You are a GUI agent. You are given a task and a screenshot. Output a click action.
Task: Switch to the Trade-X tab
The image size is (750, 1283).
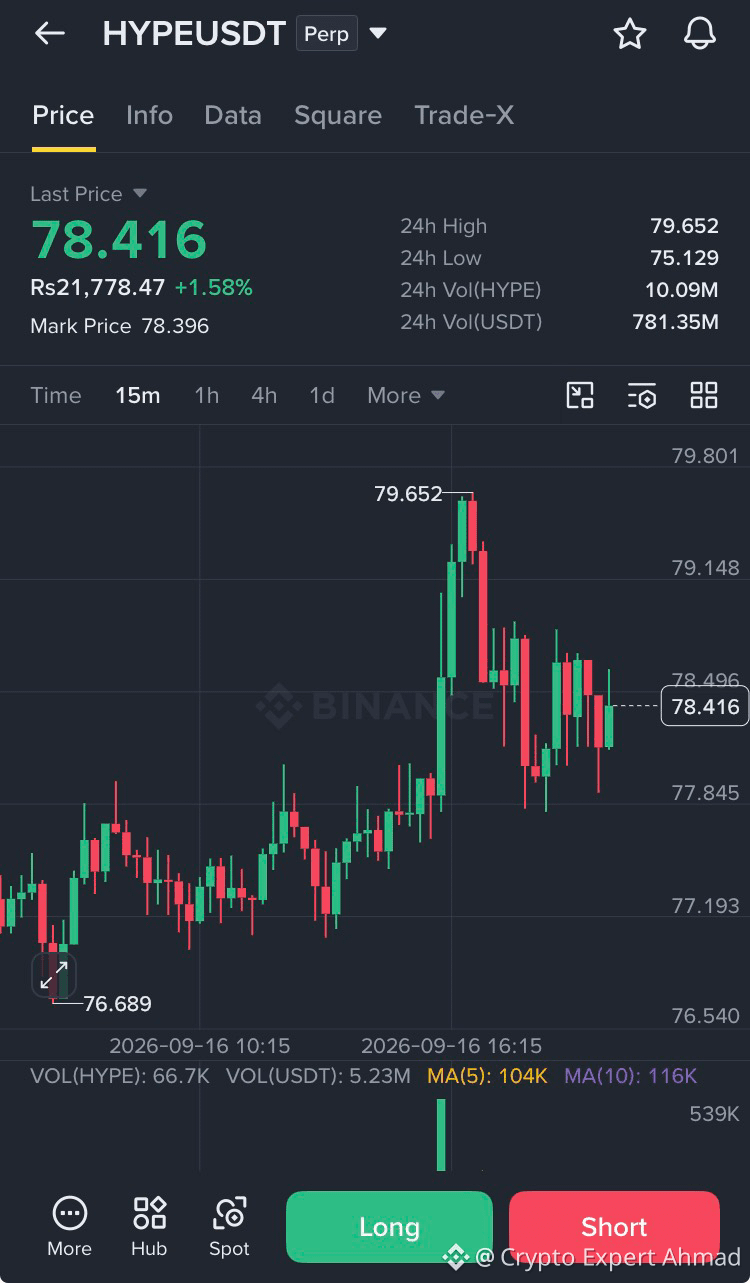click(x=464, y=115)
